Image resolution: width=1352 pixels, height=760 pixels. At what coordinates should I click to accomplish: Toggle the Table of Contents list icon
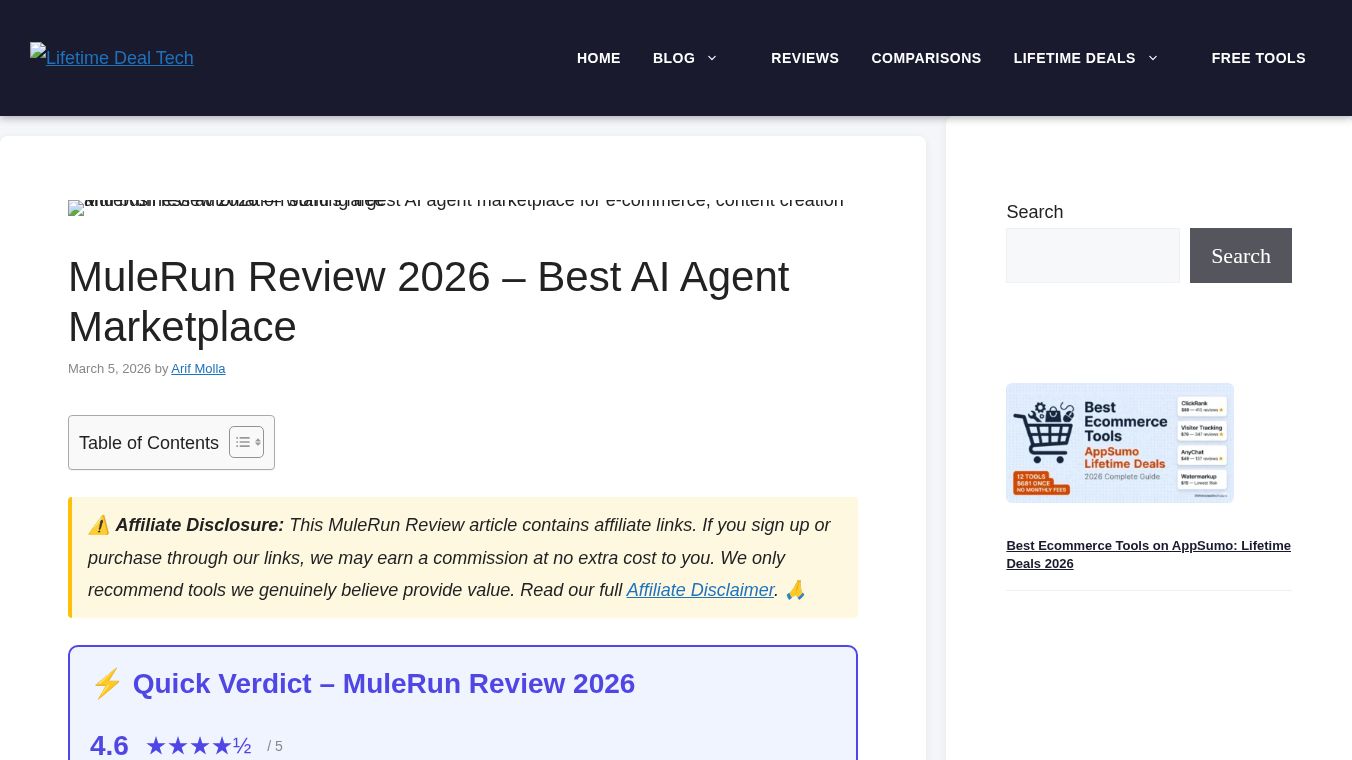tap(246, 442)
